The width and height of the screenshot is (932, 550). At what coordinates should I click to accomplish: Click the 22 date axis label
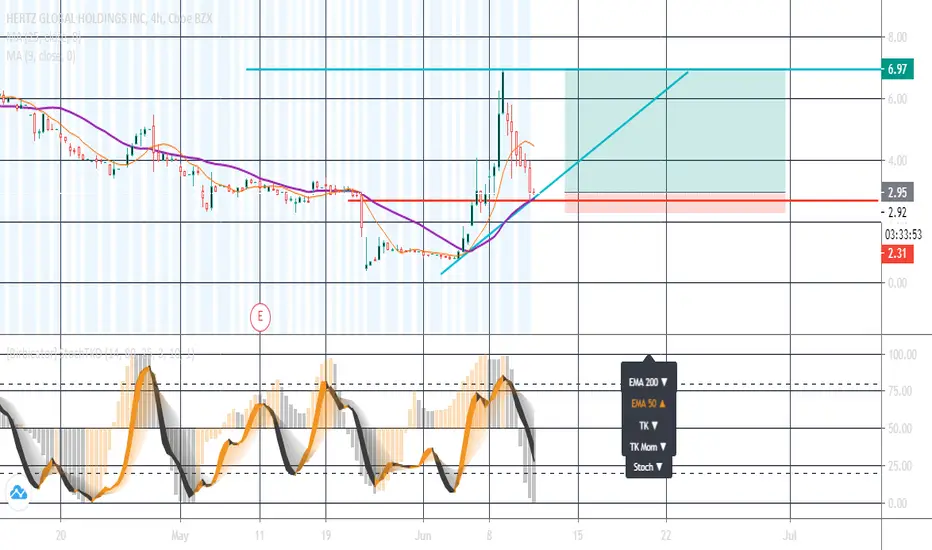(666, 536)
